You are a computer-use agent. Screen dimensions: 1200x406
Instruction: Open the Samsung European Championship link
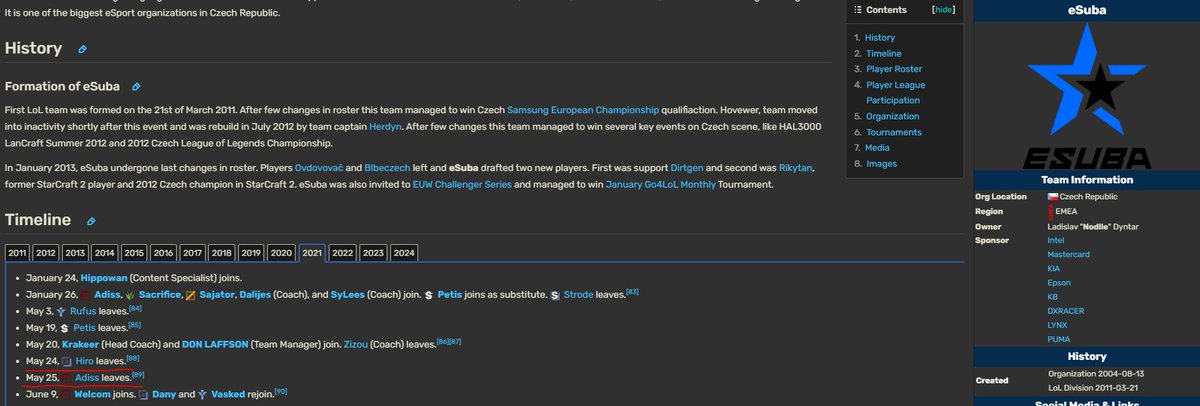click(x=584, y=108)
